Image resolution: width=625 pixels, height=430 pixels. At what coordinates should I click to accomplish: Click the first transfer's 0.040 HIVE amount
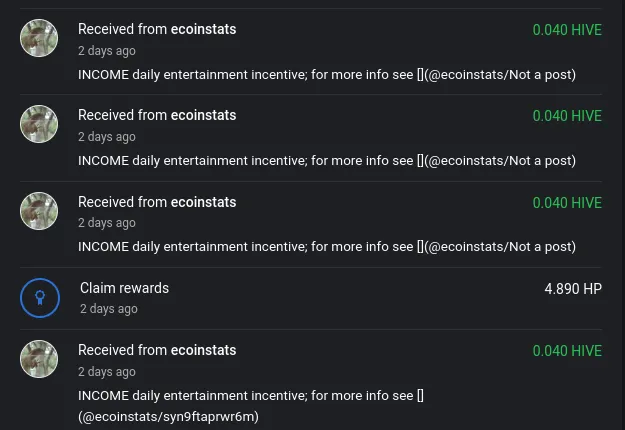(567, 30)
